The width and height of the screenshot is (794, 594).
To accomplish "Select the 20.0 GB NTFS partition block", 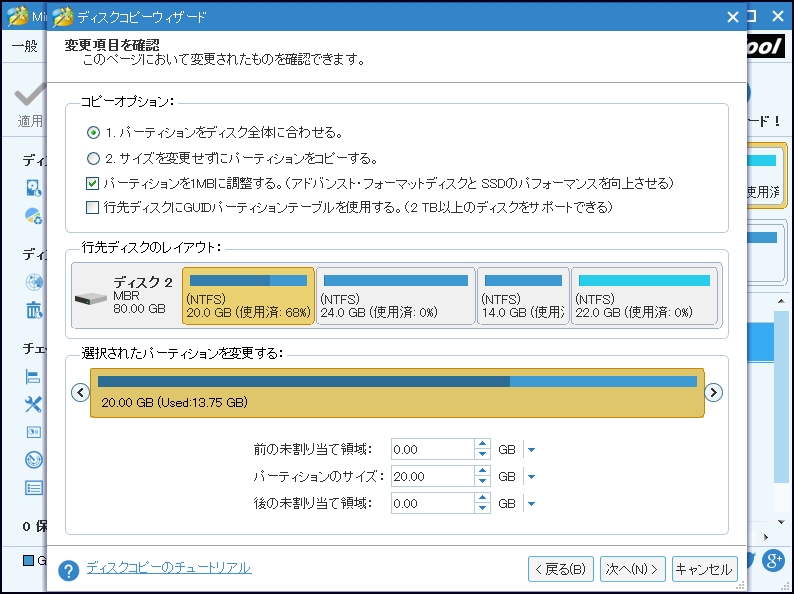I will tap(248, 296).
